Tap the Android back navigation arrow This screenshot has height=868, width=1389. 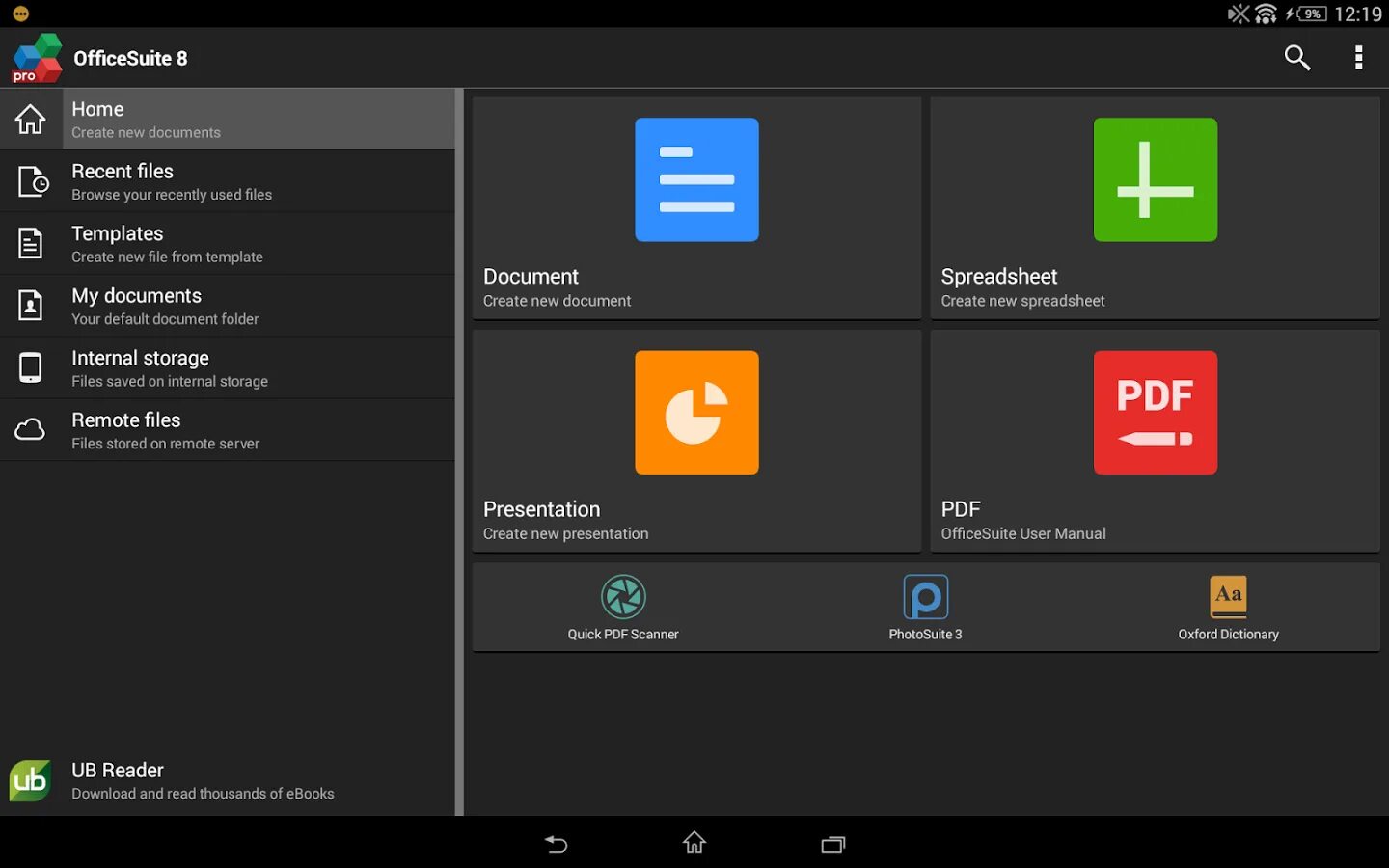tap(556, 843)
